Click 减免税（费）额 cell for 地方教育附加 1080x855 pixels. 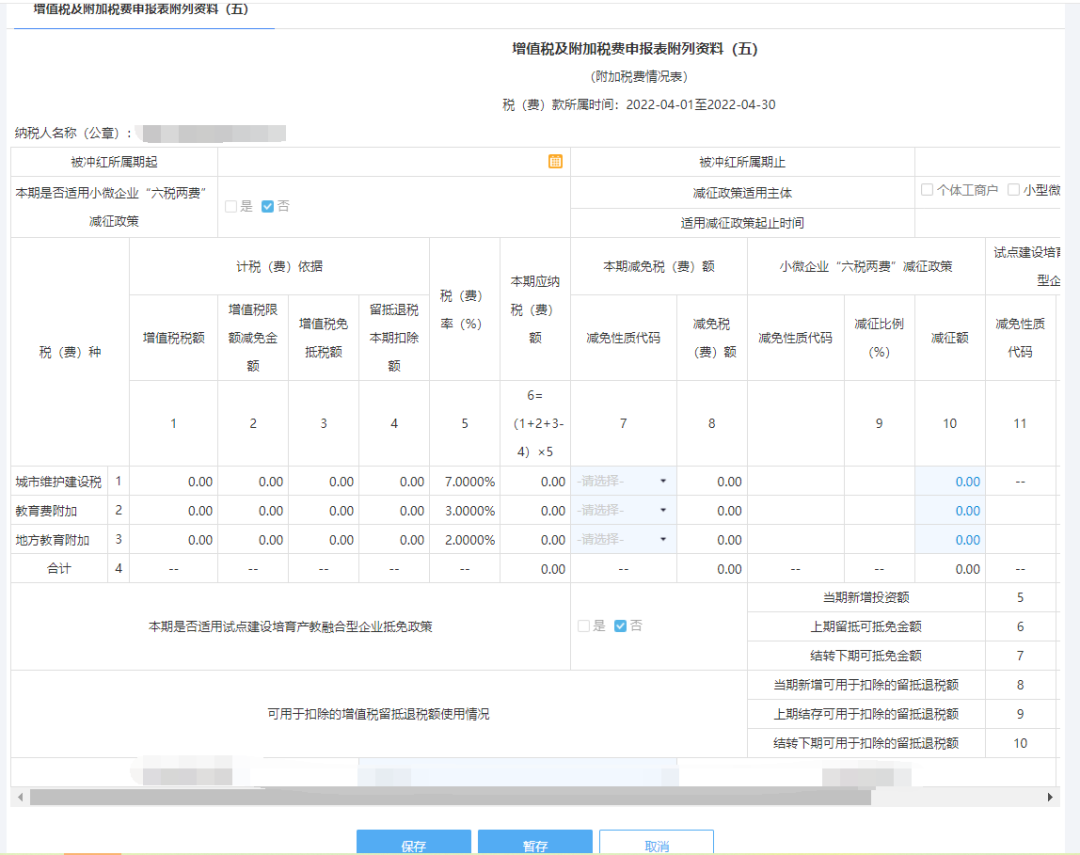[x=712, y=540]
